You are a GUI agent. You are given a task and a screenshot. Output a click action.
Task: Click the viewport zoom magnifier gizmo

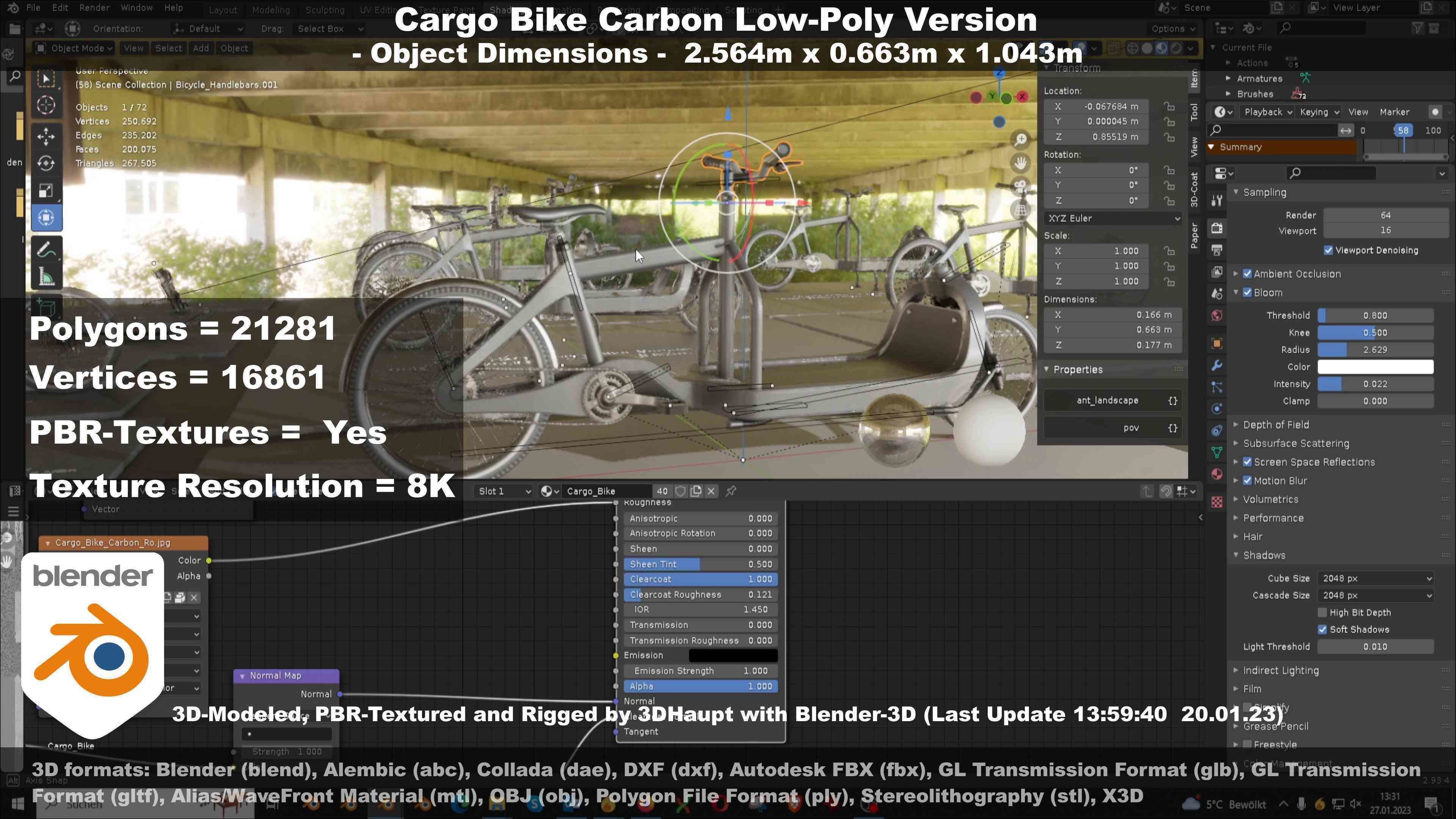coord(1021,139)
